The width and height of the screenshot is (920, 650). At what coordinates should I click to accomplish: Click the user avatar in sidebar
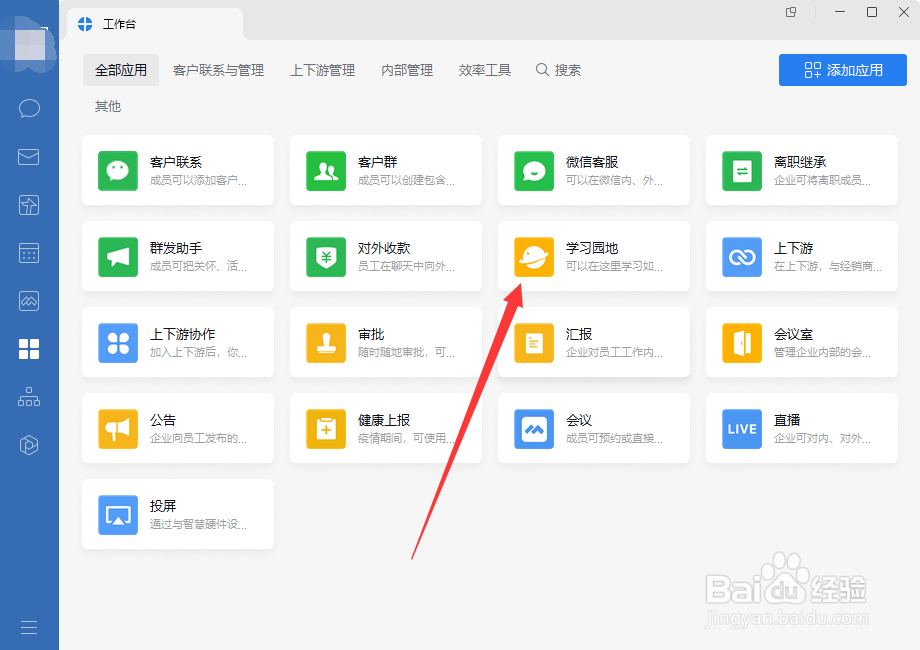(x=29, y=44)
